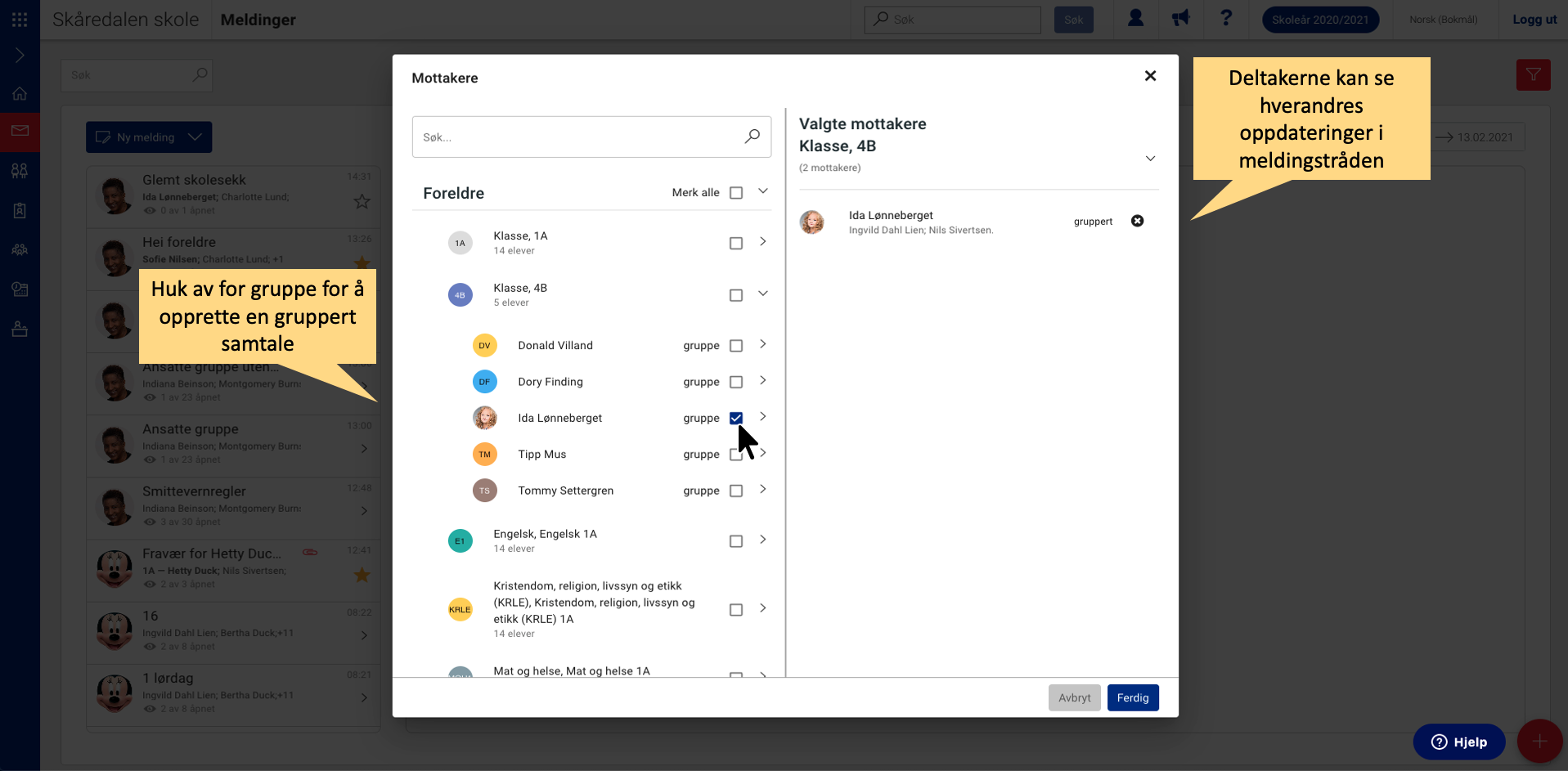The height and width of the screenshot is (771, 1568).
Task: Expand Engelsk 1A row chevron
Action: point(762,540)
